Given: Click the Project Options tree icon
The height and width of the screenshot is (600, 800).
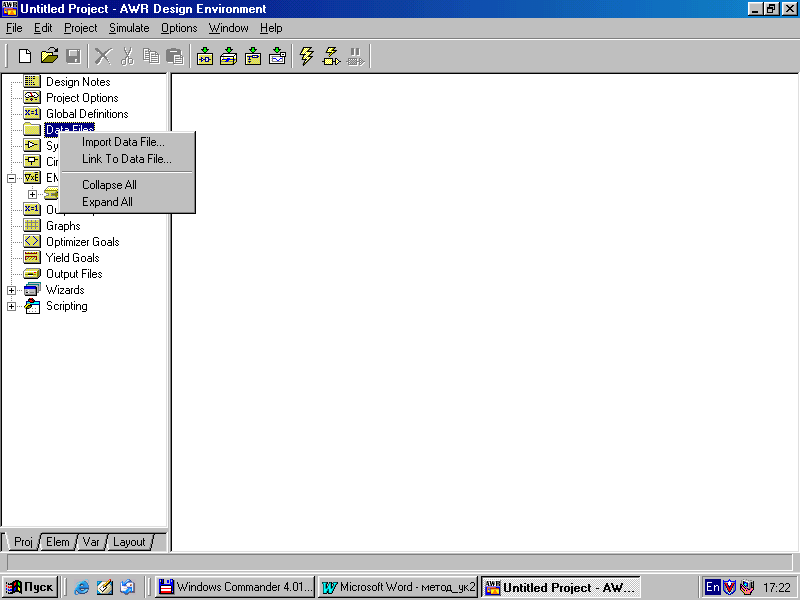Looking at the screenshot, I should [32, 97].
